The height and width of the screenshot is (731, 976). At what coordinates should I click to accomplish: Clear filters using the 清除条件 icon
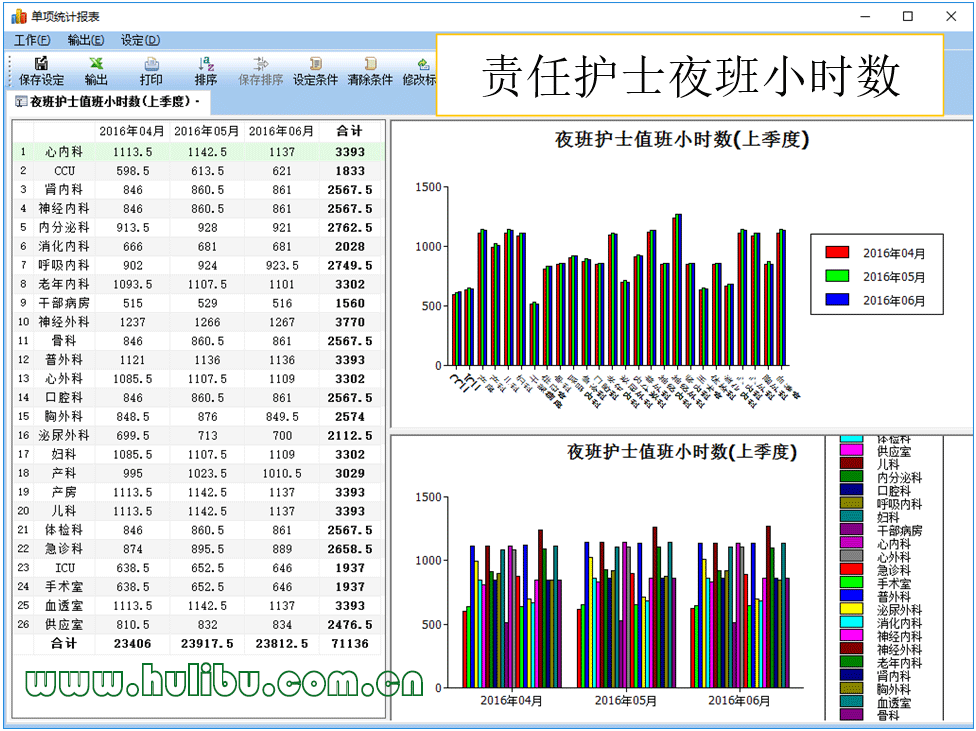(370, 64)
